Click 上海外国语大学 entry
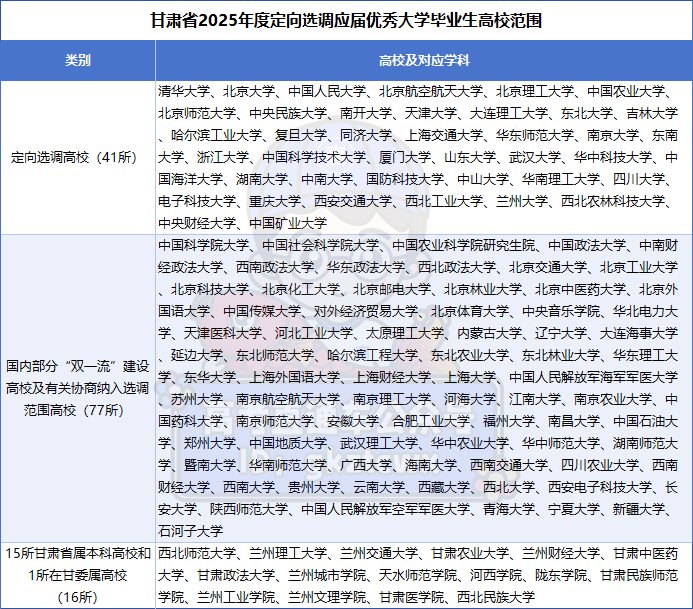693x609 pixels. pos(294,377)
